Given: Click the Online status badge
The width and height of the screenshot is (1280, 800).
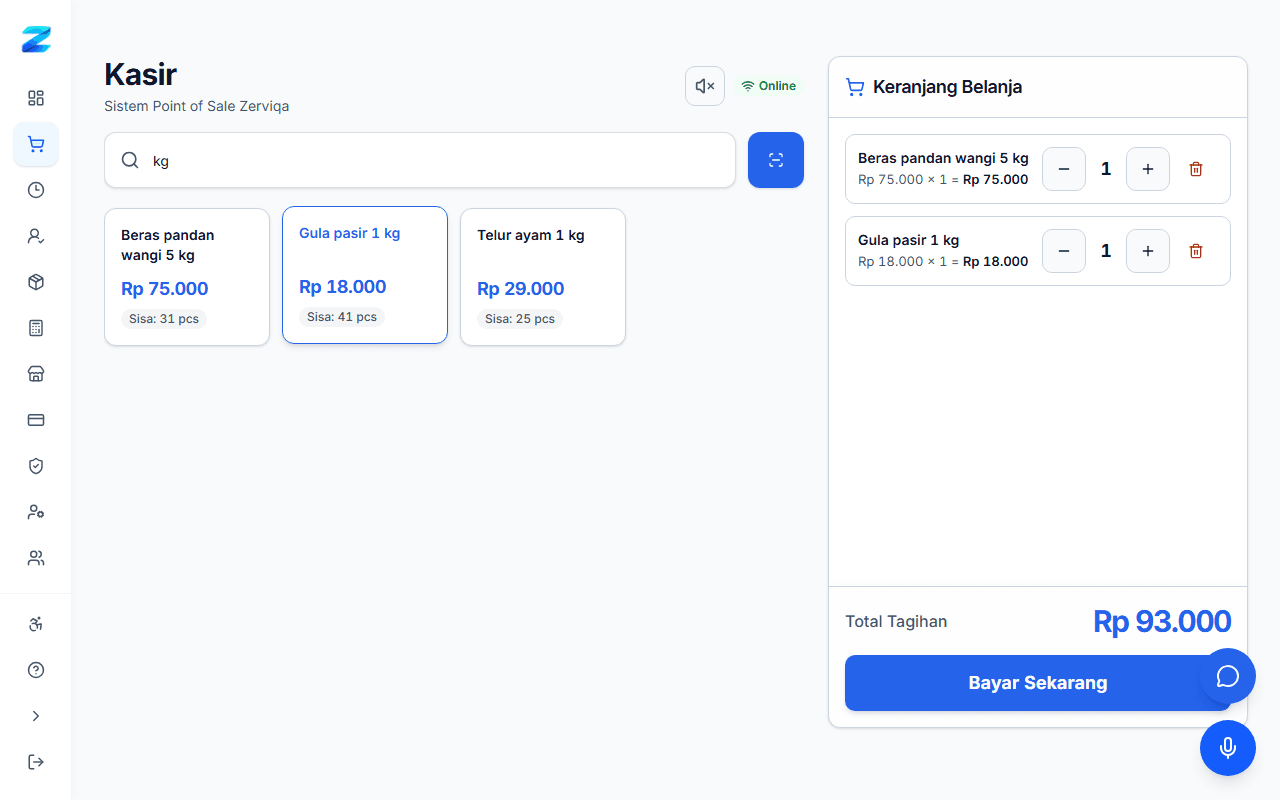Looking at the screenshot, I should pyautogui.click(x=768, y=86).
